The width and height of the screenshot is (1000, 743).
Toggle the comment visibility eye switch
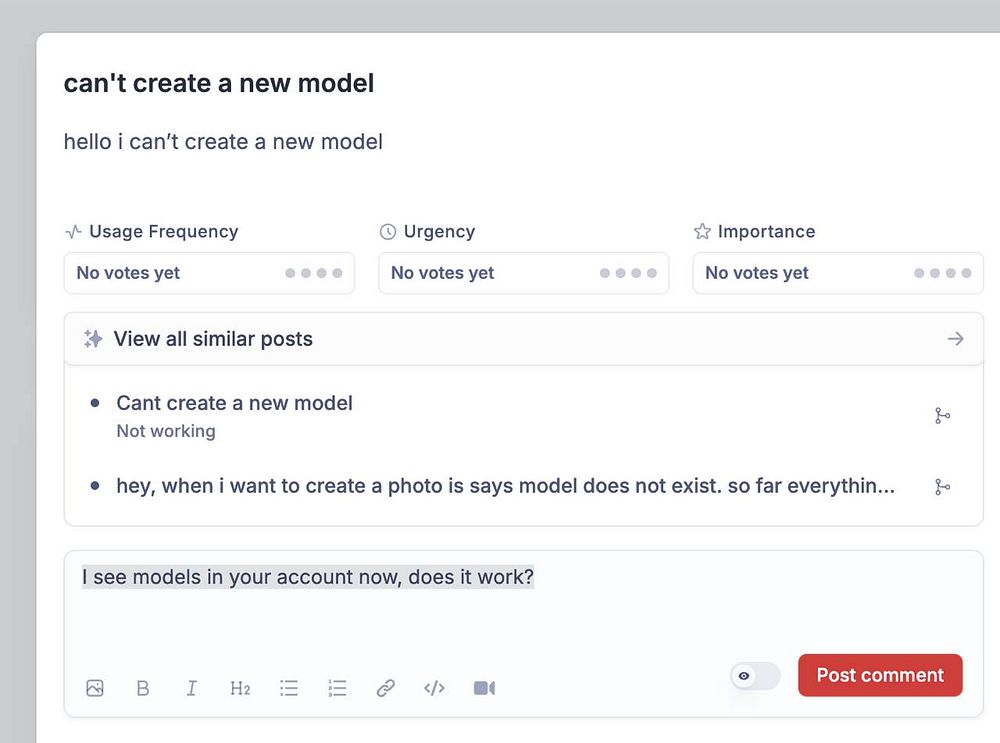coord(755,676)
